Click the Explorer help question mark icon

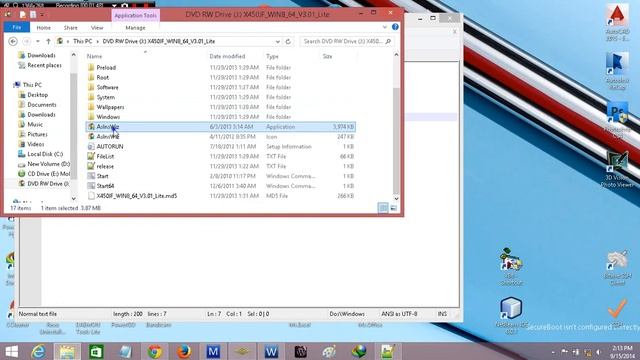point(395,27)
